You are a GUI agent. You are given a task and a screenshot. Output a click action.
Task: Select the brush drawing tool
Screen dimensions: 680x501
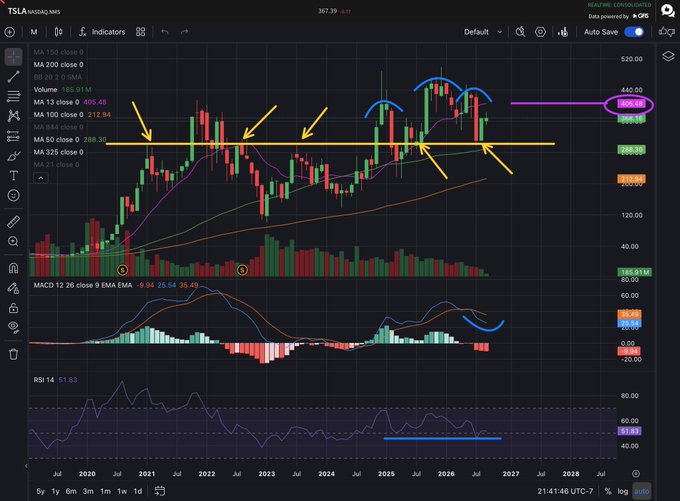[x=13, y=156]
